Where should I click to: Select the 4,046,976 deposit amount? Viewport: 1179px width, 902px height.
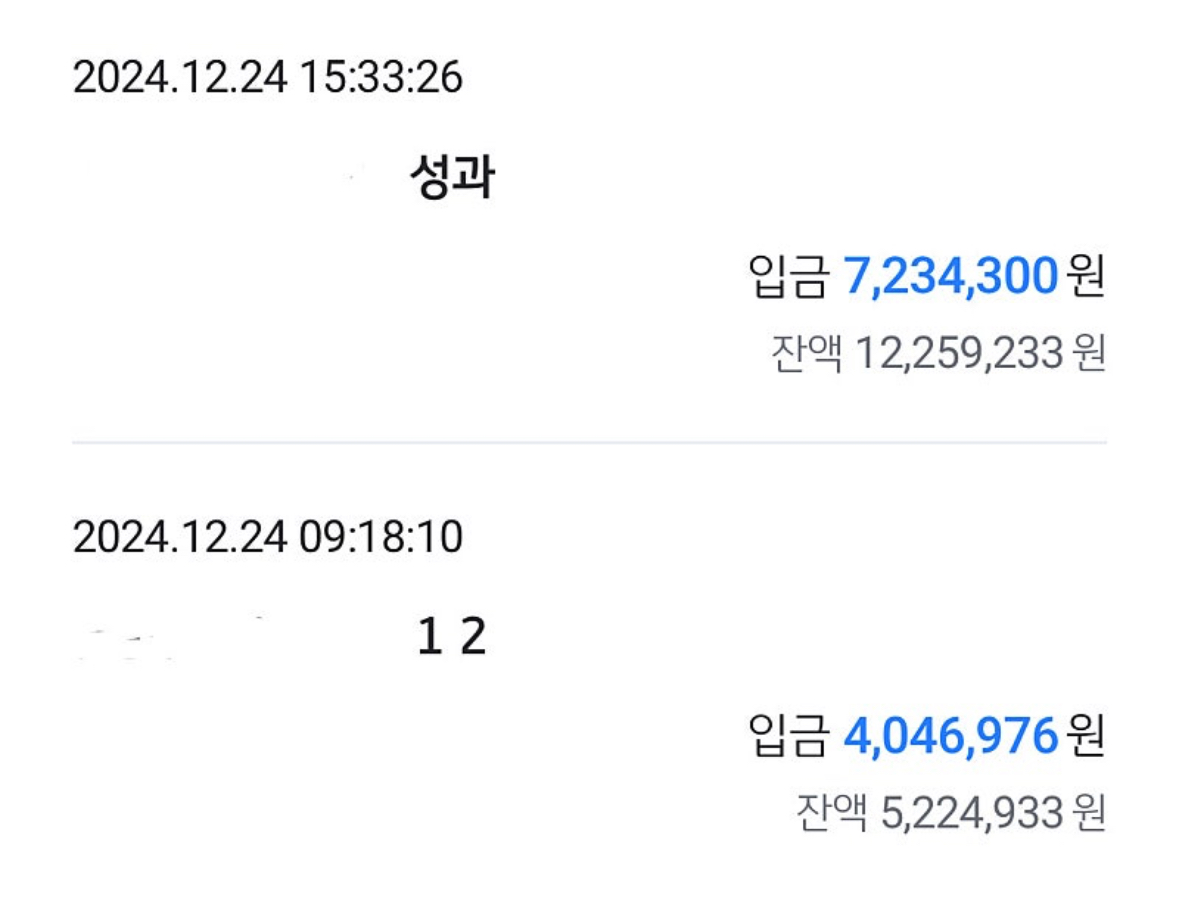[950, 735]
